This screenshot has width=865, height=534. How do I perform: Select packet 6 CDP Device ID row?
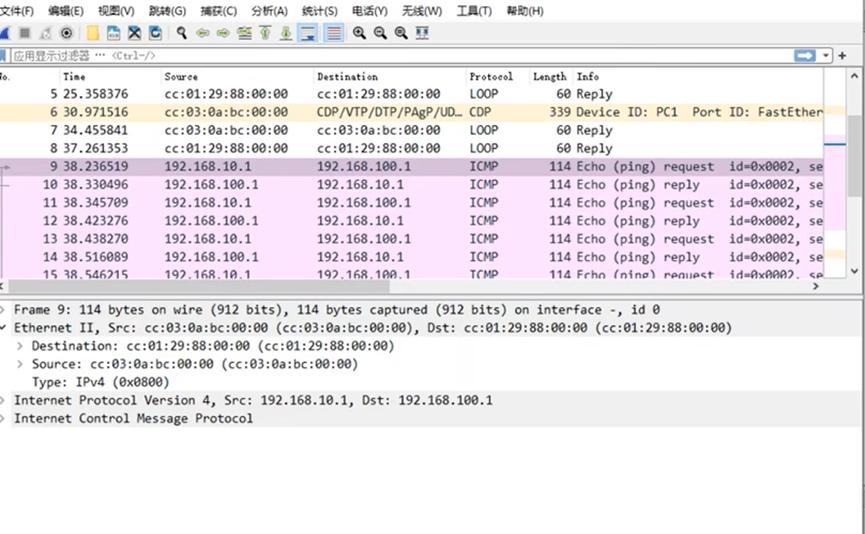coord(412,112)
